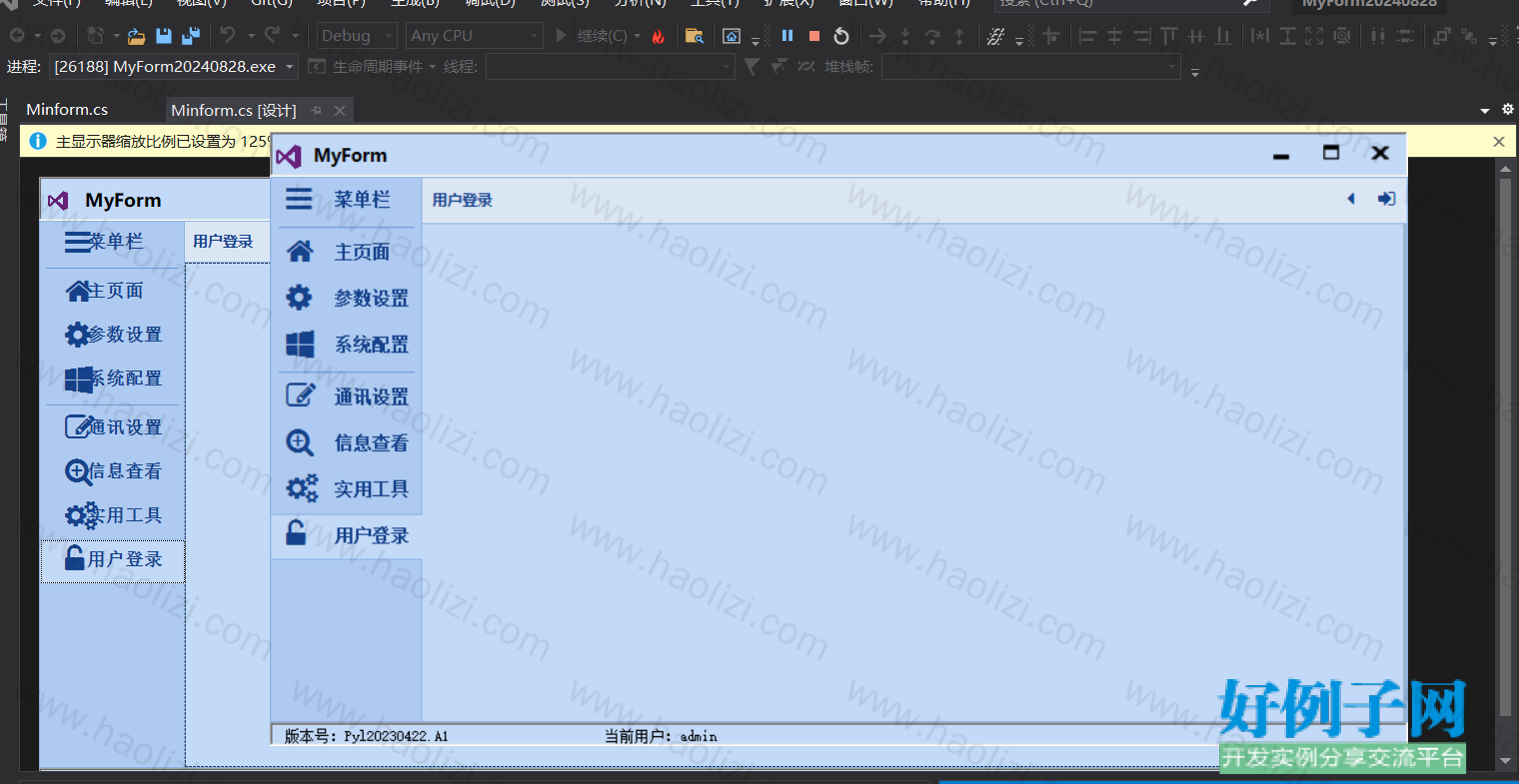Click the Align Centers layout icon
Image resolution: width=1519 pixels, height=784 pixels.
coord(1115,36)
